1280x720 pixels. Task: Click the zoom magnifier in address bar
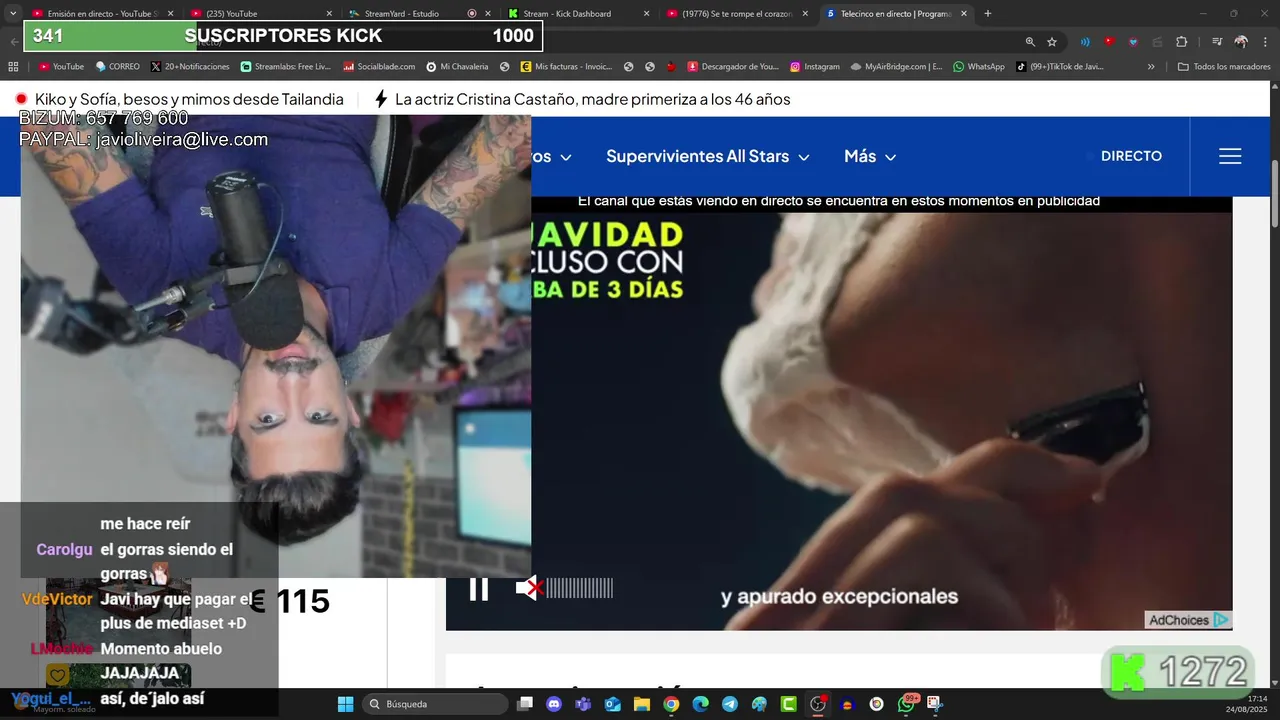click(1030, 42)
